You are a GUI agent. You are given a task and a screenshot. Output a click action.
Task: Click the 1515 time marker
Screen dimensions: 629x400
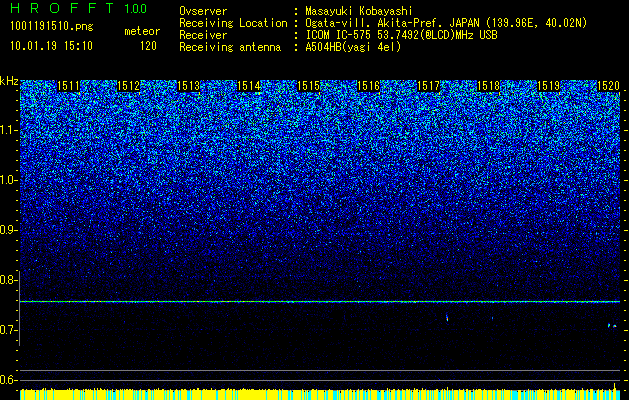coord(308,86)
